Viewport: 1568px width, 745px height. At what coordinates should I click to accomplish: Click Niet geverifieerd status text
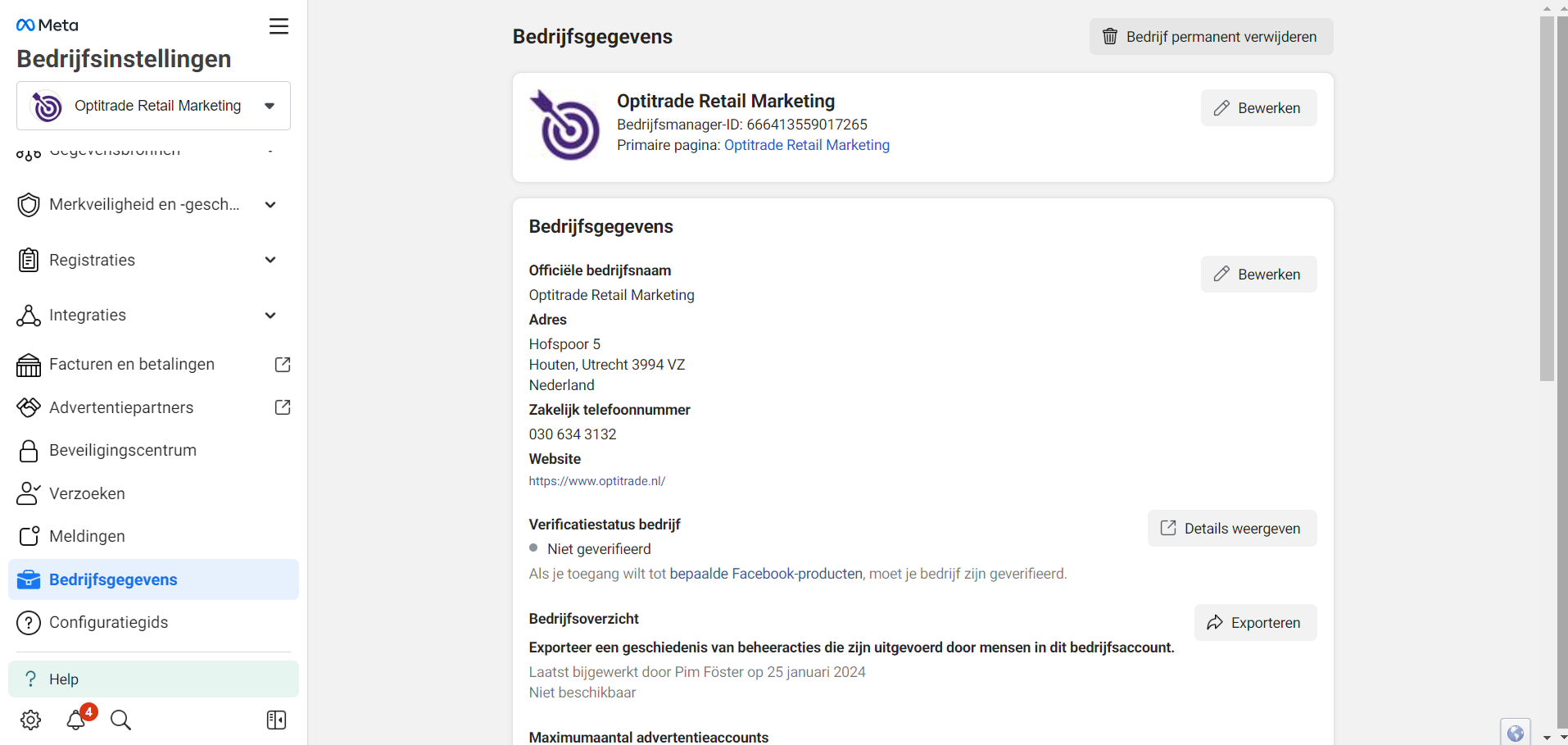(x=599, y=549)
